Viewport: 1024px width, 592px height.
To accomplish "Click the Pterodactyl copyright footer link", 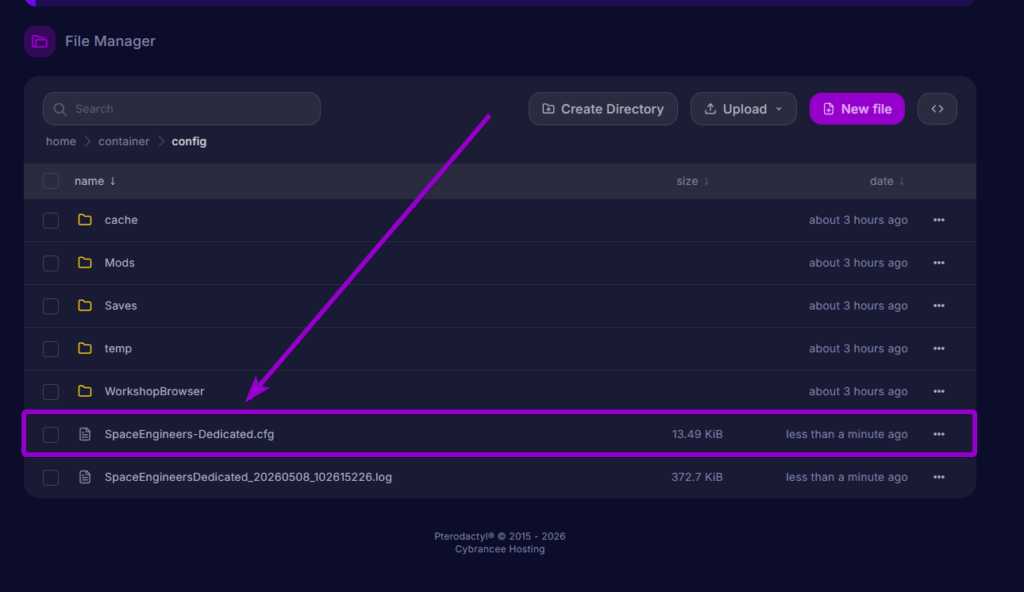I will click(500, 536).
